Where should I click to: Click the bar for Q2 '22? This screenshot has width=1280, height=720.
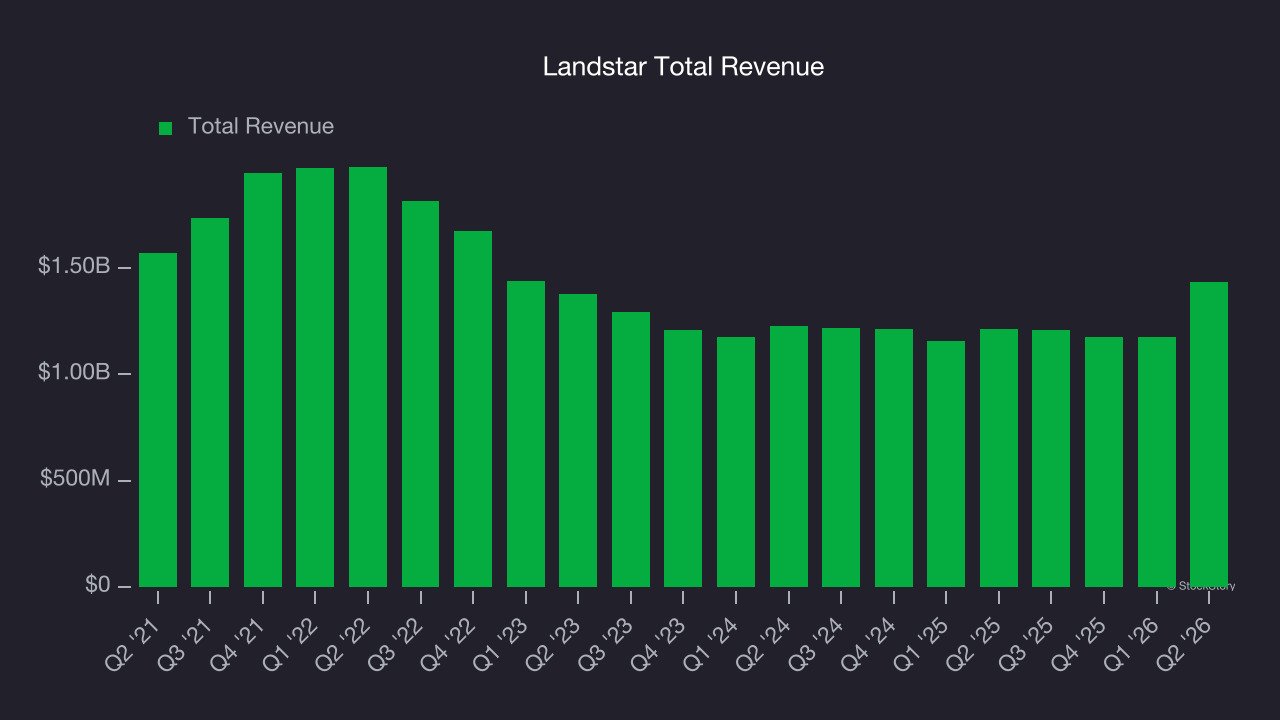coord(368,377)
